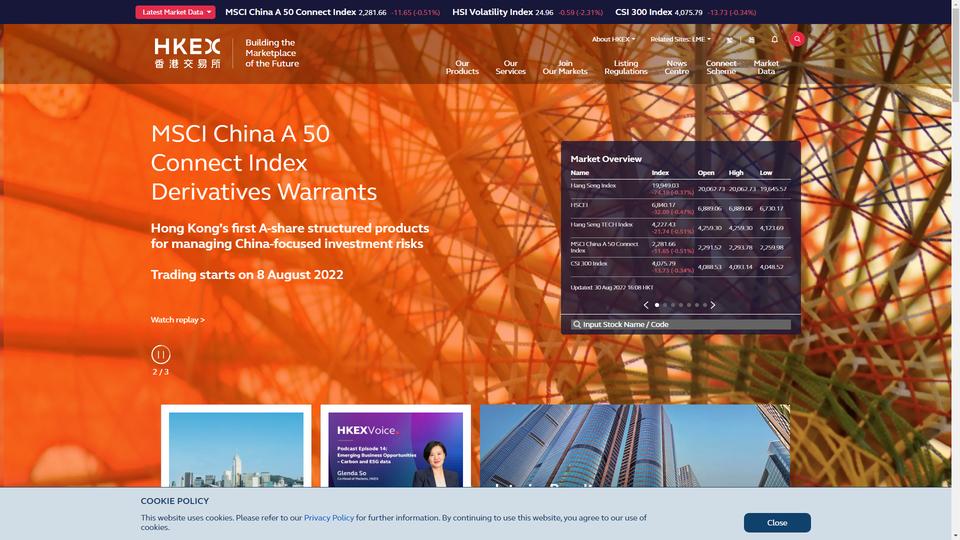Screen dimensions: 960x540
Task: Click the High column header
Action: [736, 173]
